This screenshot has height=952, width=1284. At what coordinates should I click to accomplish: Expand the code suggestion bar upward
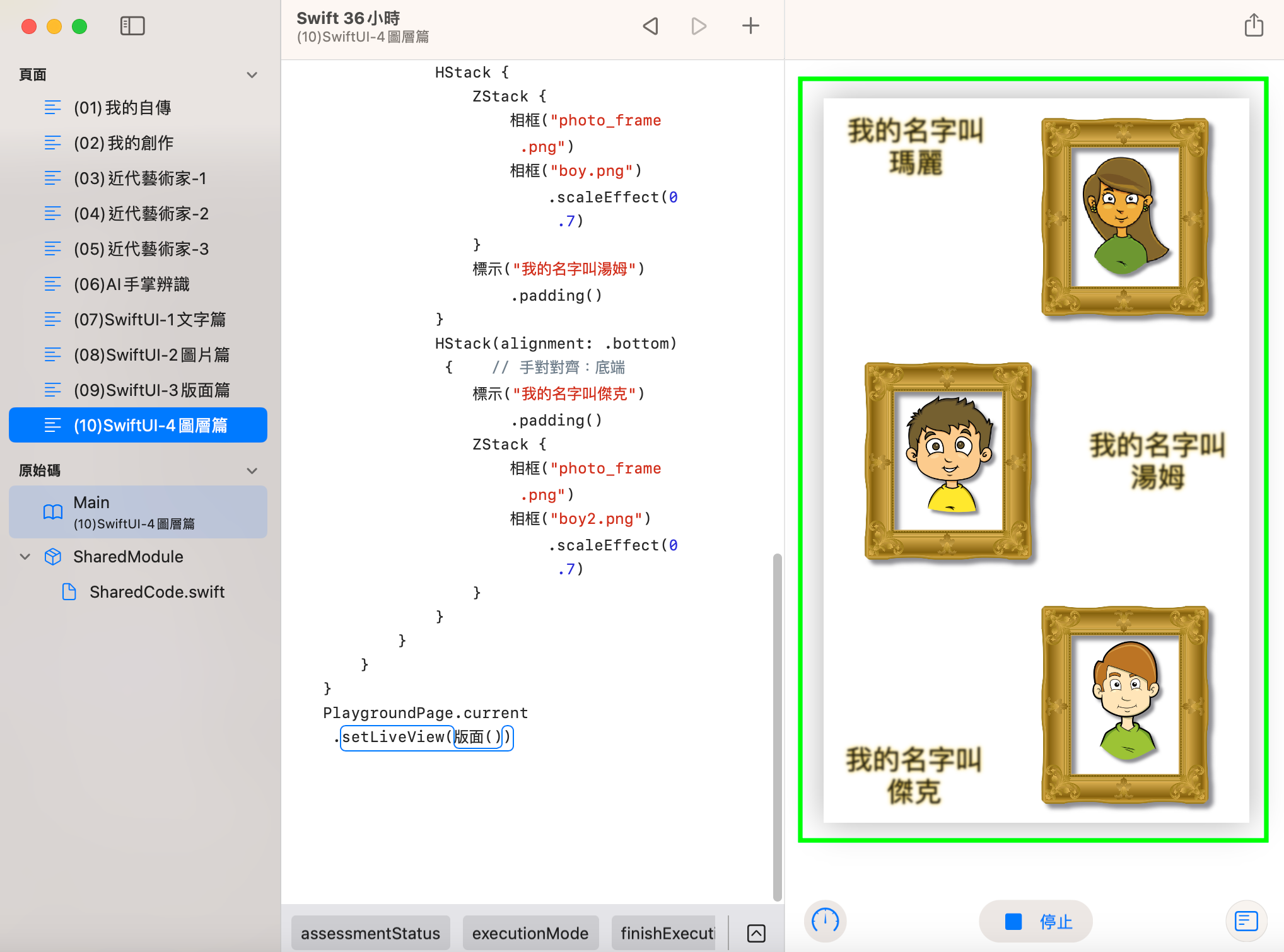click(756, 933)
